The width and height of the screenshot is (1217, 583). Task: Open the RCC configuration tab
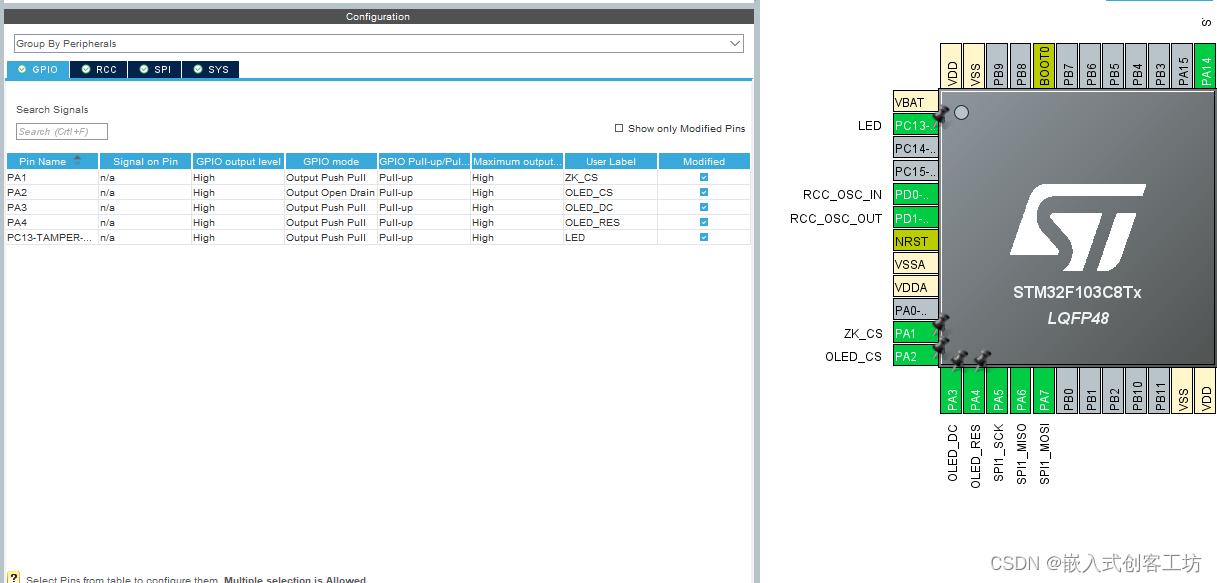[99, 70]
